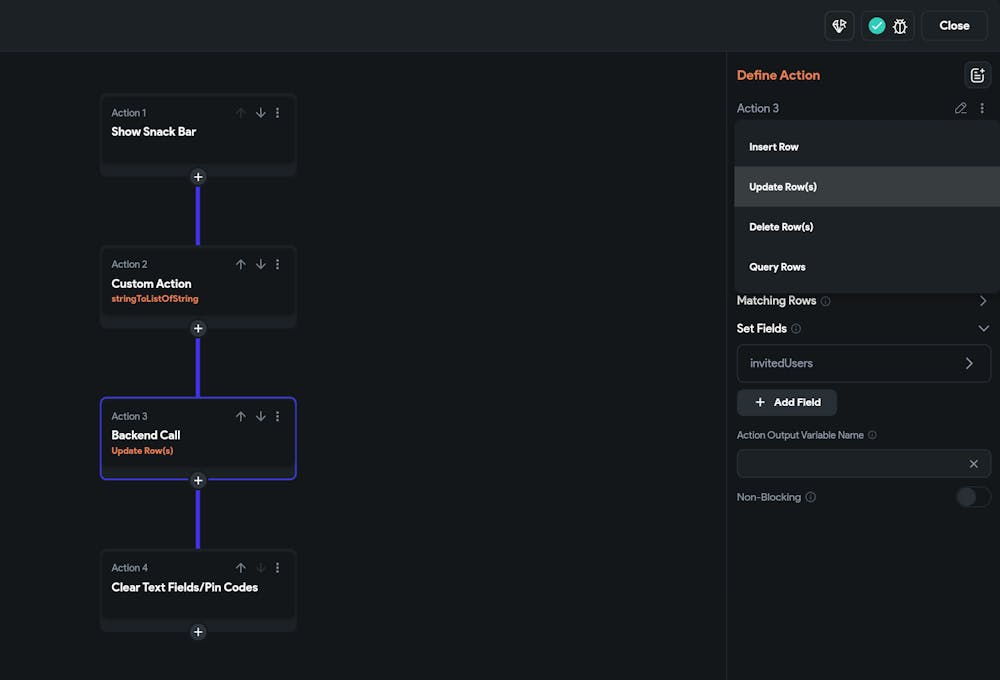
Task: Expand the Matching Rows section
Action: tap(983, 301)
